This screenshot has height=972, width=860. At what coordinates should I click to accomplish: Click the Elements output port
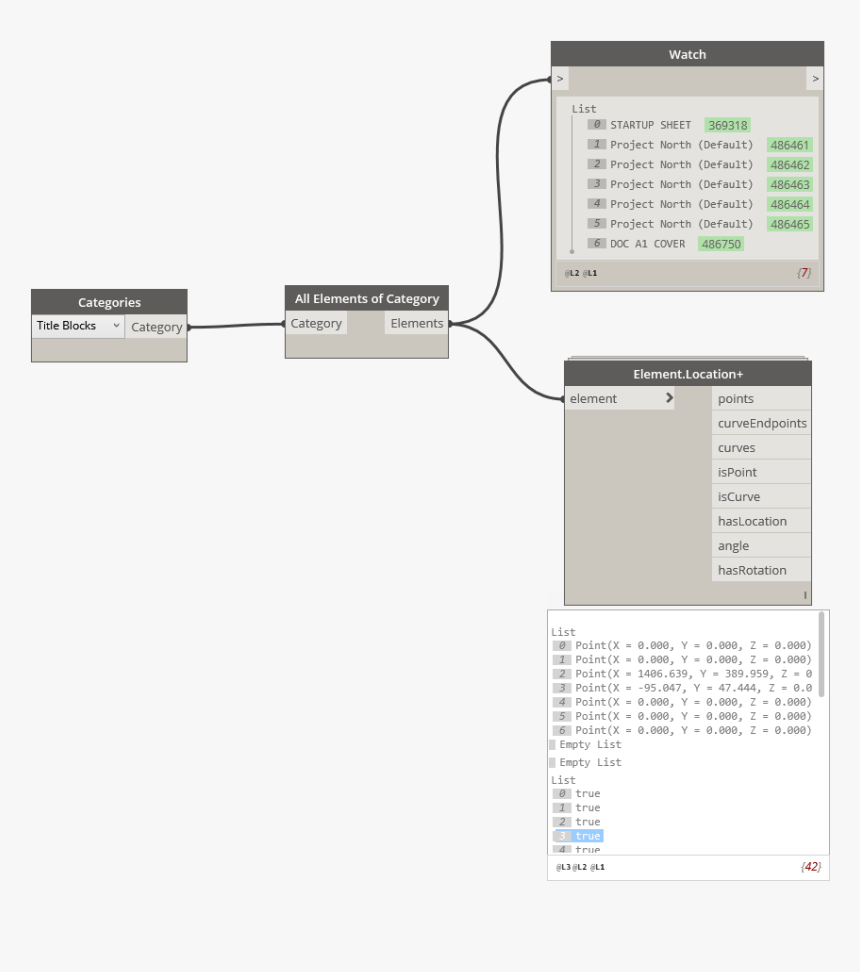(416, 323)
